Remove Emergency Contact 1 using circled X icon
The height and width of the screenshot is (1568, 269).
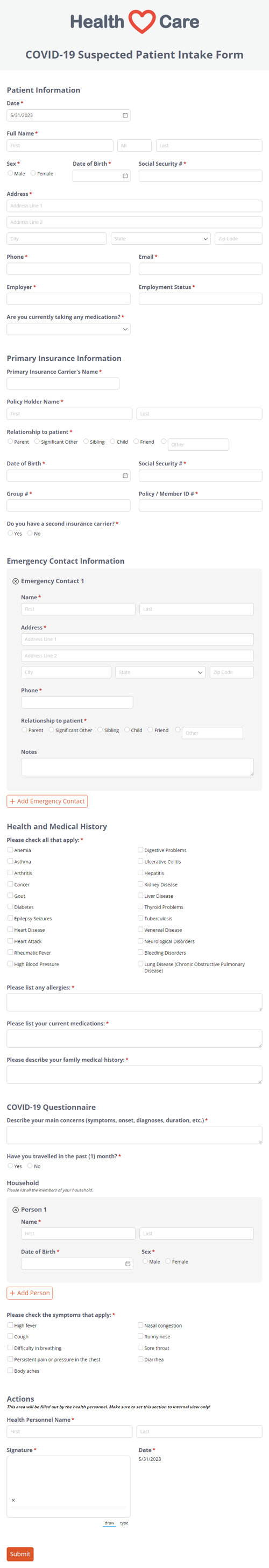pos(16,581)
